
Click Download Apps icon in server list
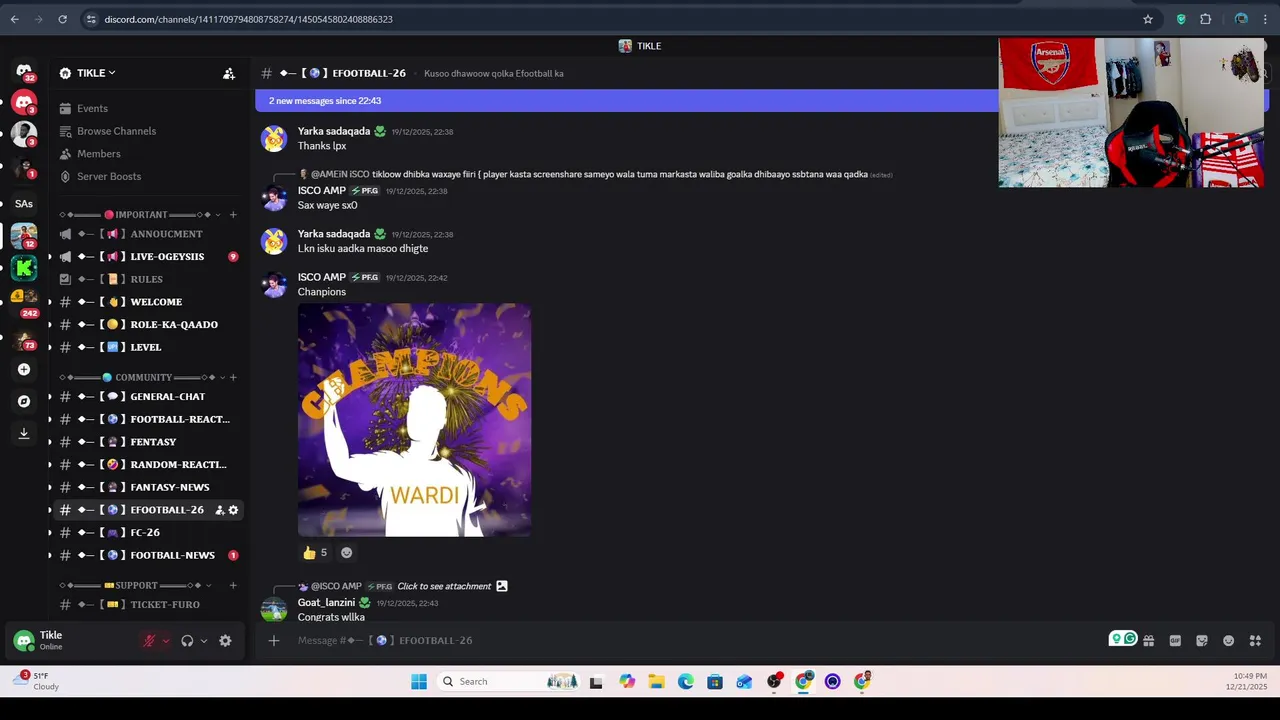click(x=24, y=433)
